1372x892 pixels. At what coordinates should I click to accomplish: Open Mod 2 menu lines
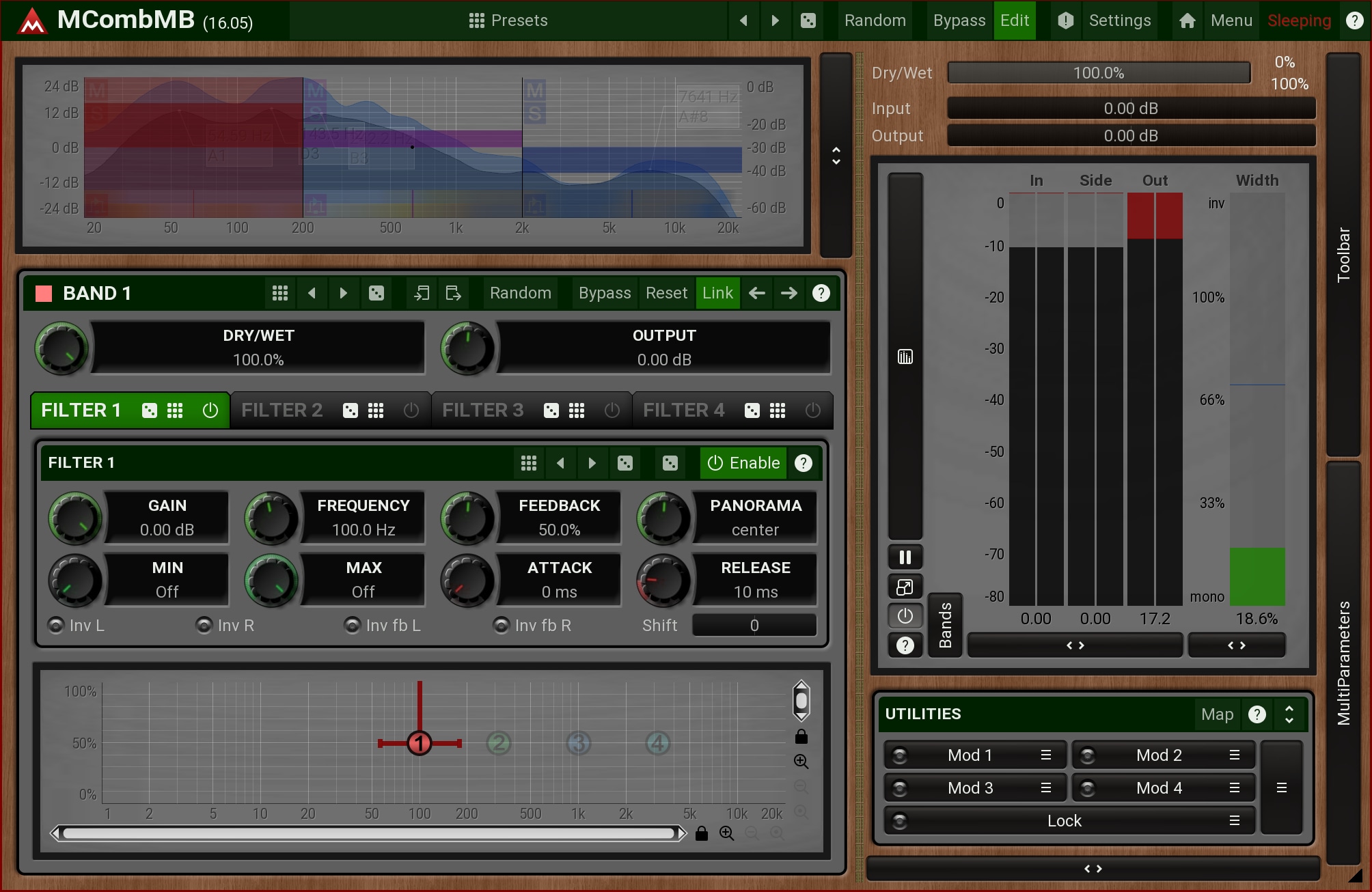coord(1235,755)
